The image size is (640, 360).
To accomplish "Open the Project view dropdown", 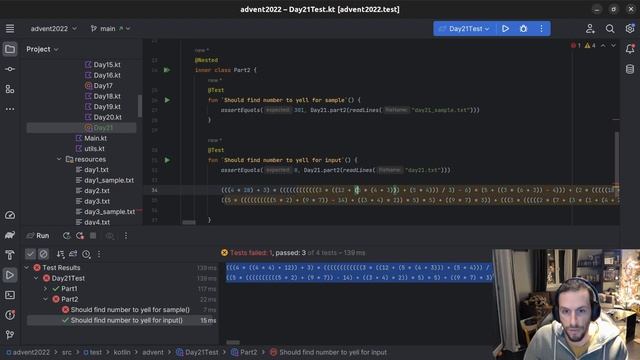I will click(x=42, y=49).
